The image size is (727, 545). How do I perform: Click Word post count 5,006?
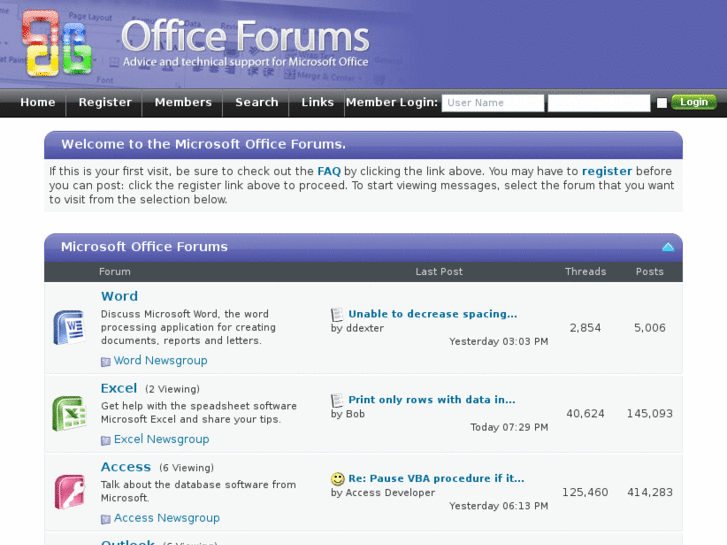click(650, 328)
